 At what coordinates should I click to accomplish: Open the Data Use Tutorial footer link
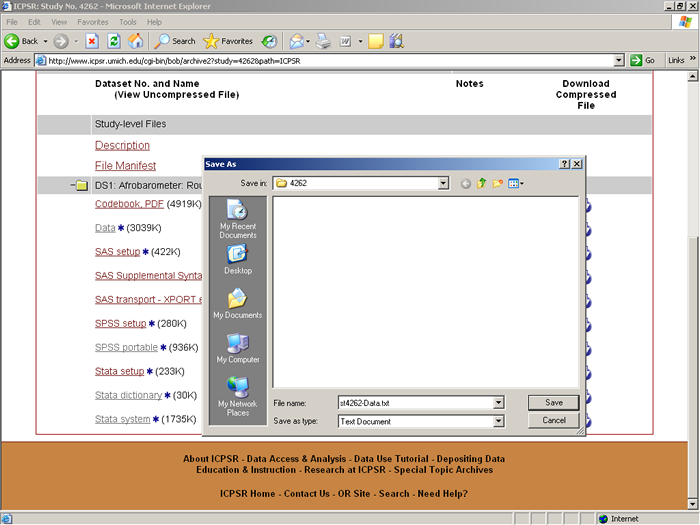(x=391, y=459)
